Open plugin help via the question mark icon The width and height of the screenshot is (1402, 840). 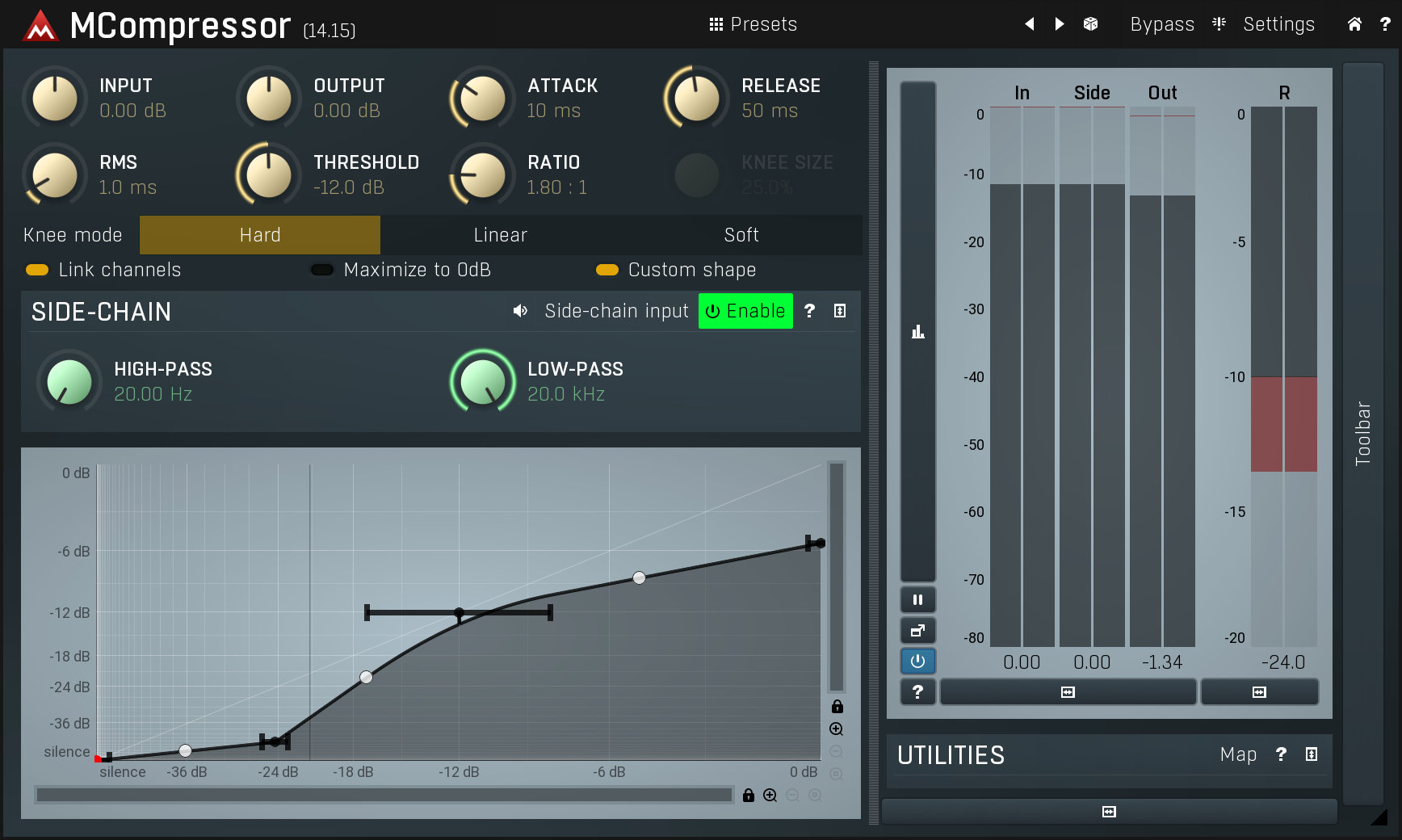[1386, 24]
